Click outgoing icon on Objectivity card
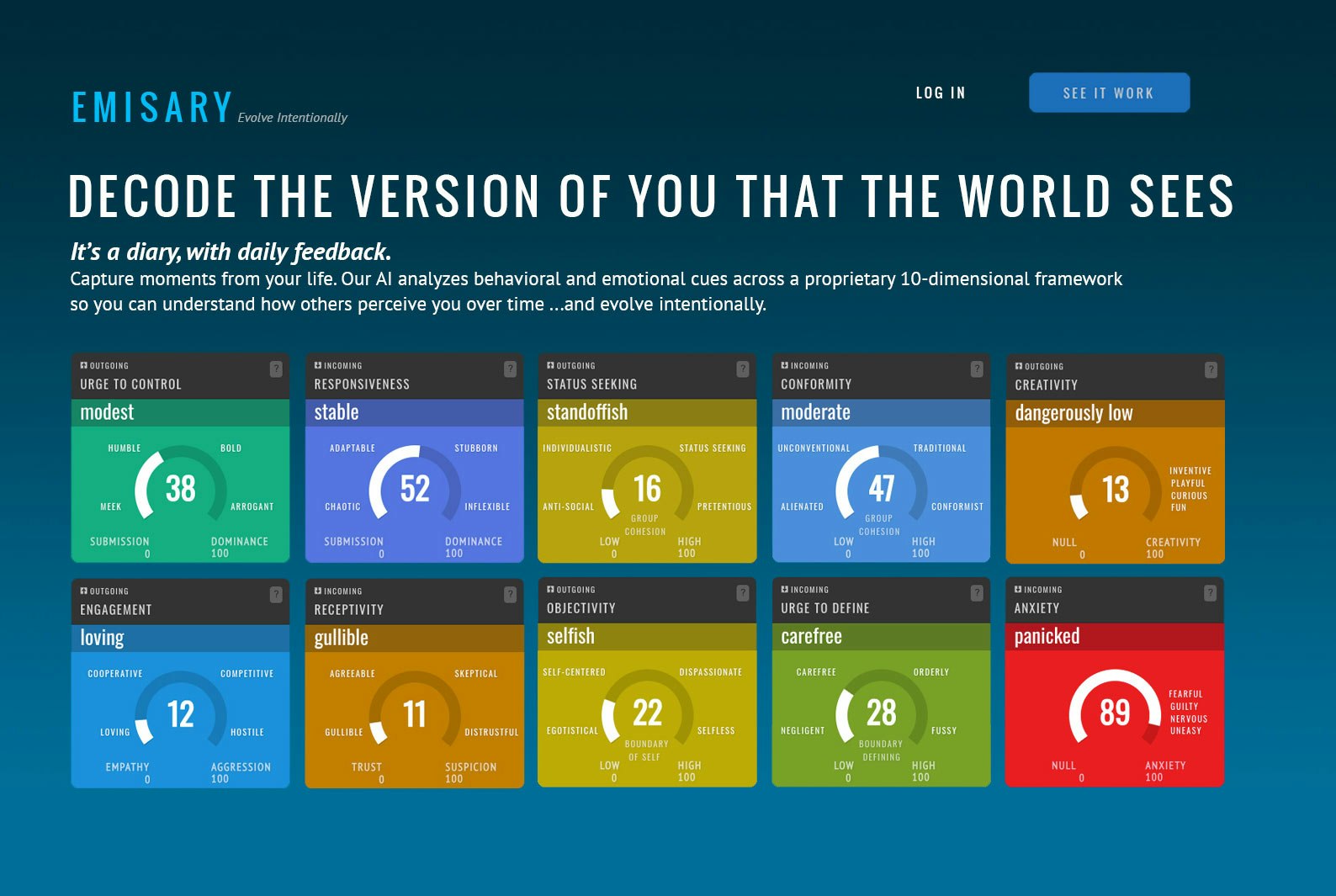1336x896 pixels. coord(550,589)
